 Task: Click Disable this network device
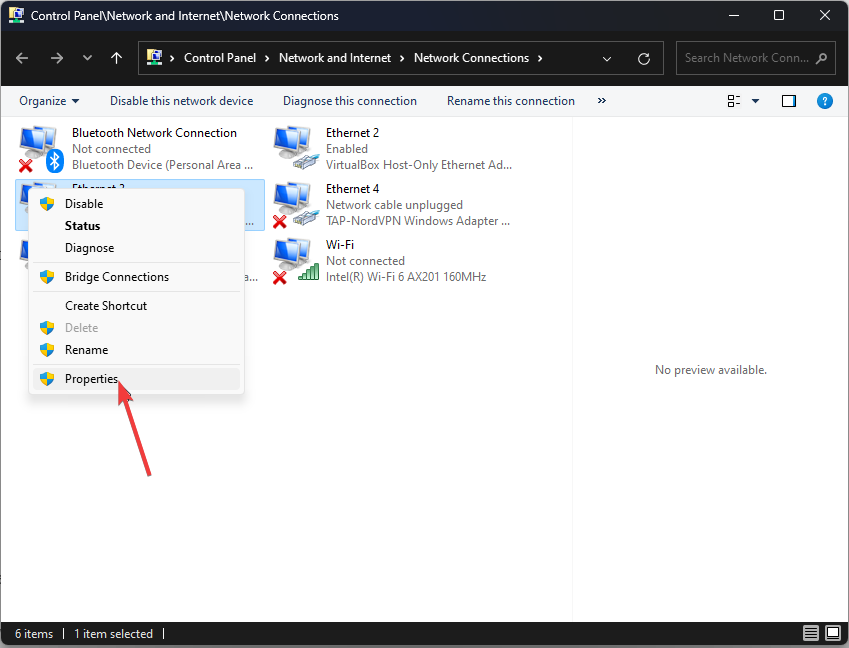(181, 101)
